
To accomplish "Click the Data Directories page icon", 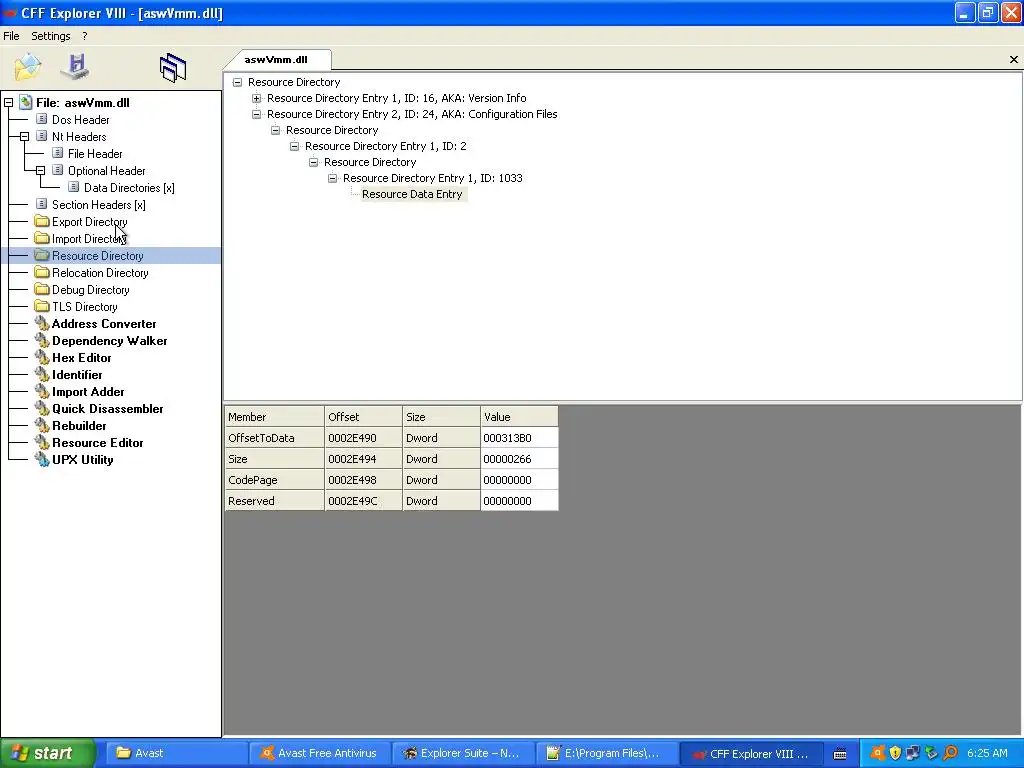I will point(74,187).
